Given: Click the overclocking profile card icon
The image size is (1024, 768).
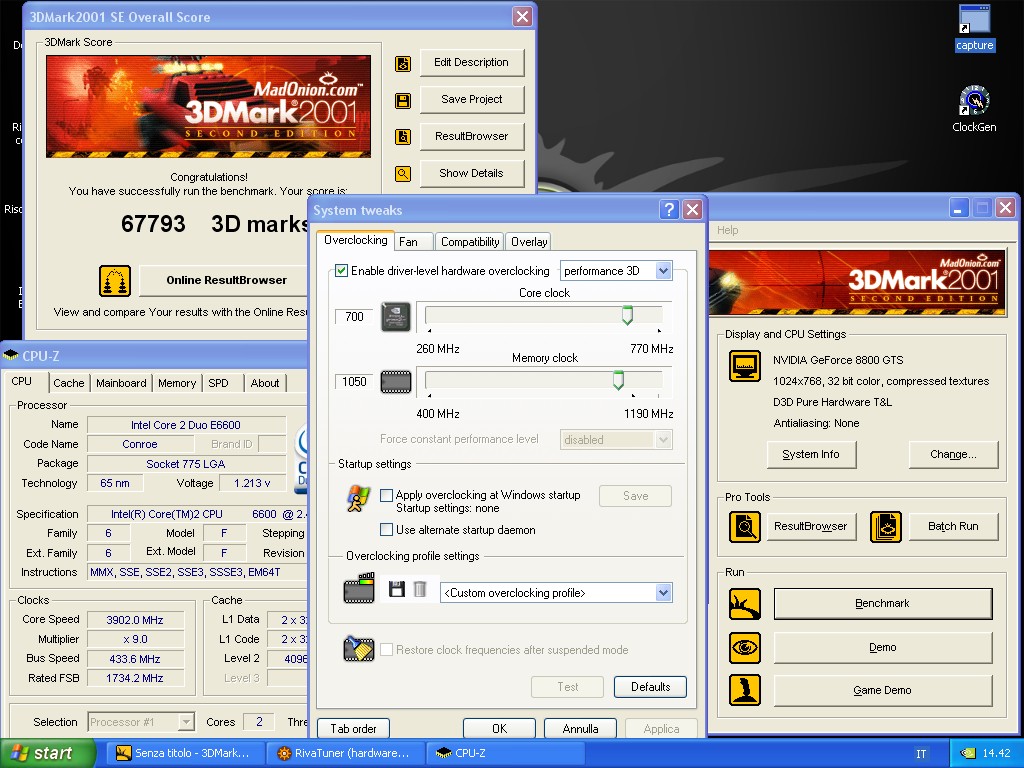Looking at the screenshot, I should click(359, 588).
